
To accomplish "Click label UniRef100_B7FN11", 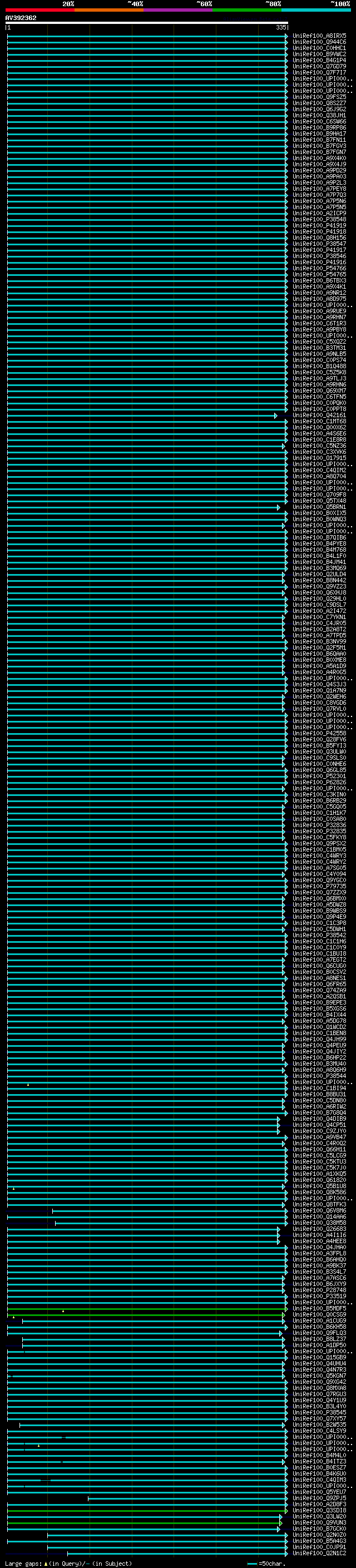I will click(319, 140).
